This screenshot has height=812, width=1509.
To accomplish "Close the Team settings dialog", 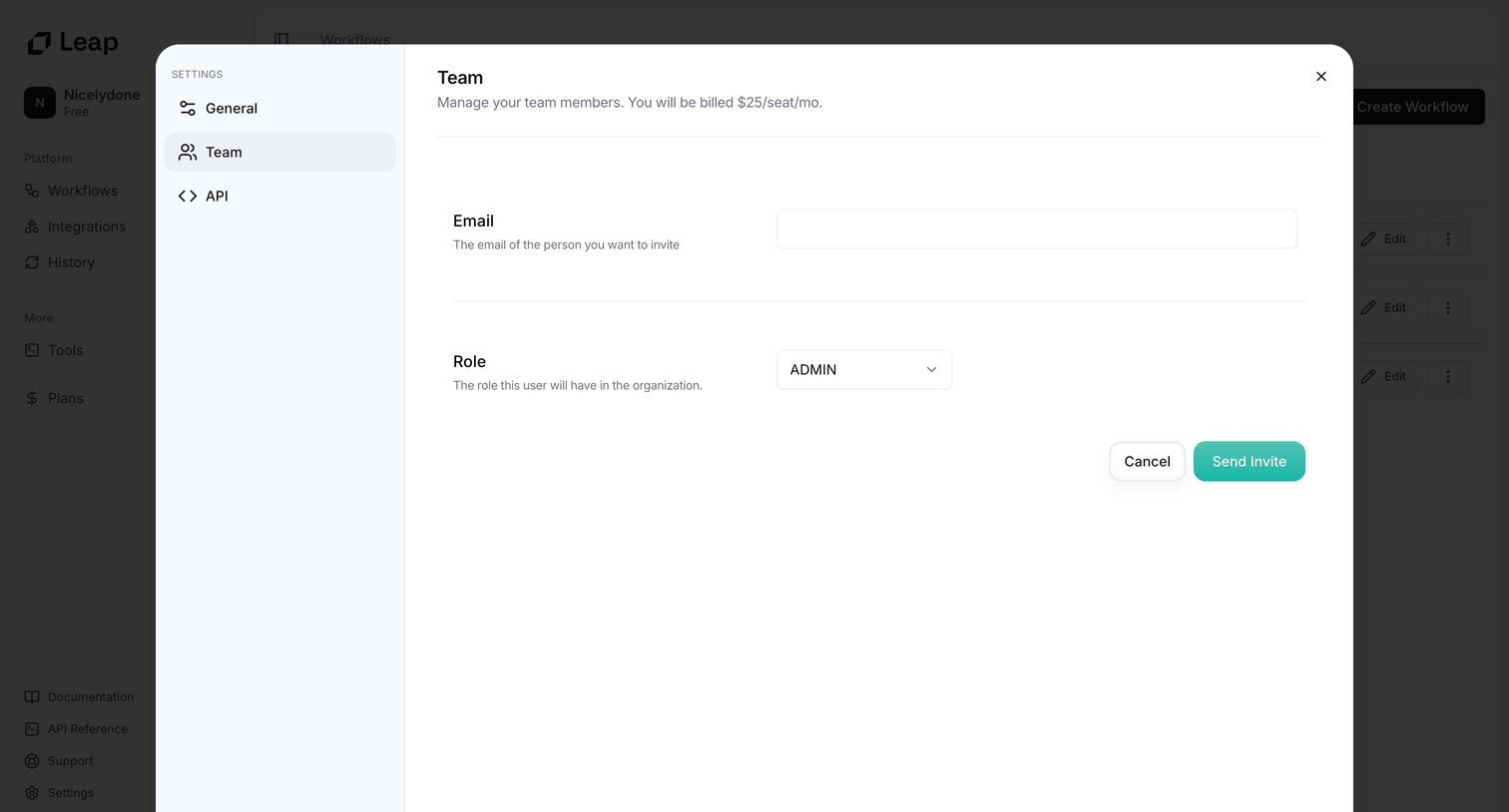I will [1320, 77].
